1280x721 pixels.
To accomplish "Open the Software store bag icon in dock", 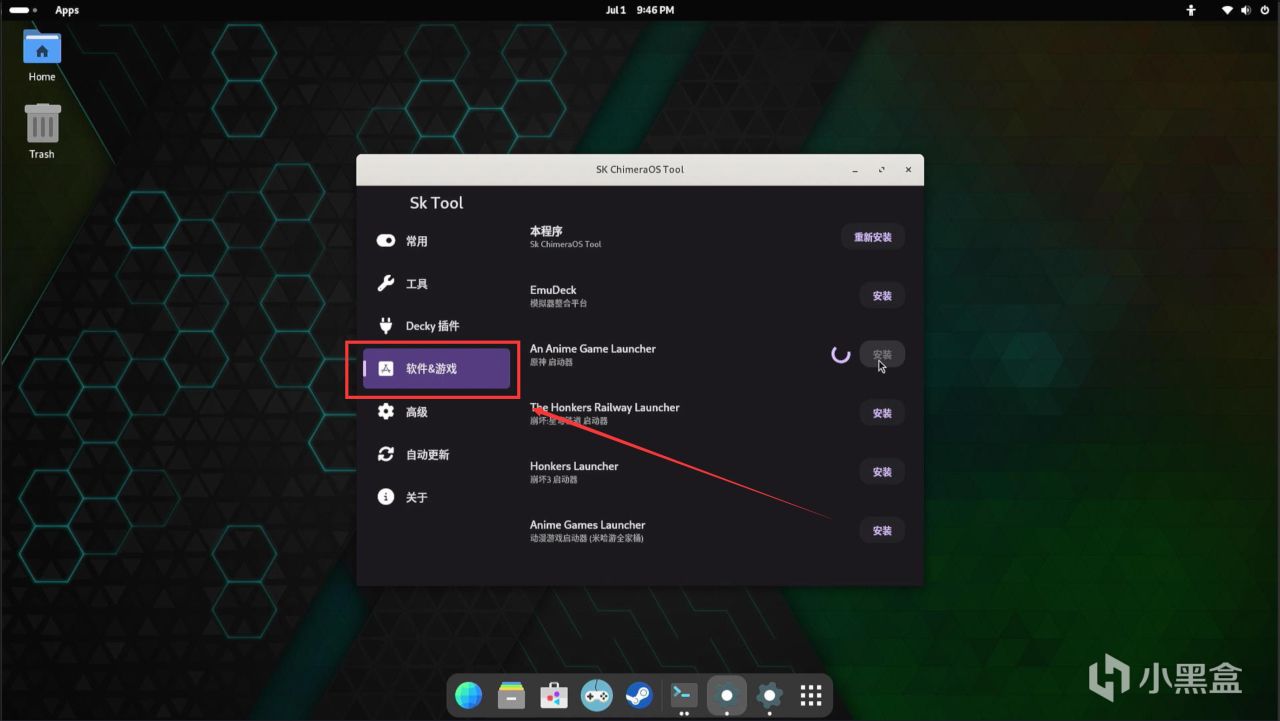I will [x=554, y=695].
